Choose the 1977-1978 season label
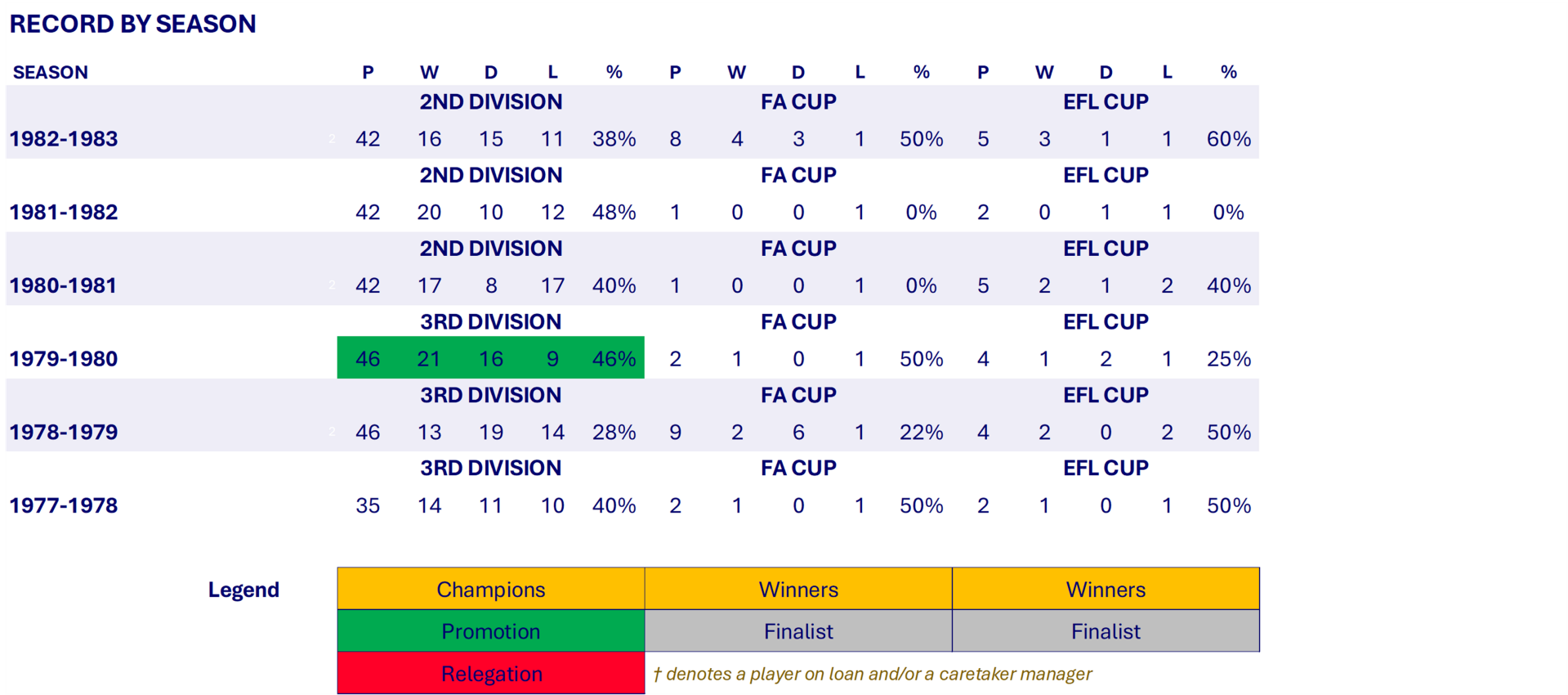The height and width of the screenshot is (695, 1568). pyautogui.click(x=64, y=506)
